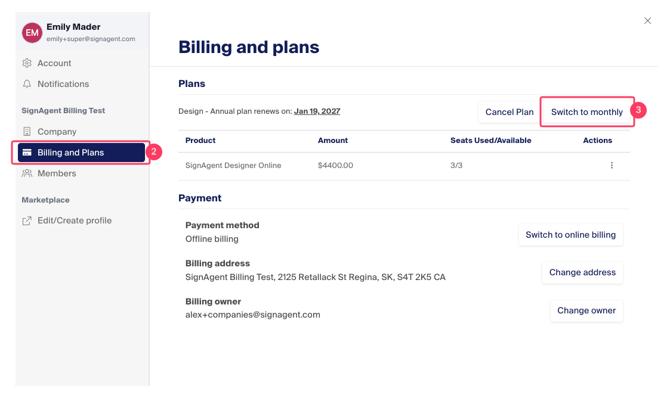The image size is (670, 398).
Task: Open the SignAgent Designer Online actions menu
Action: click(x=611, y=165)
